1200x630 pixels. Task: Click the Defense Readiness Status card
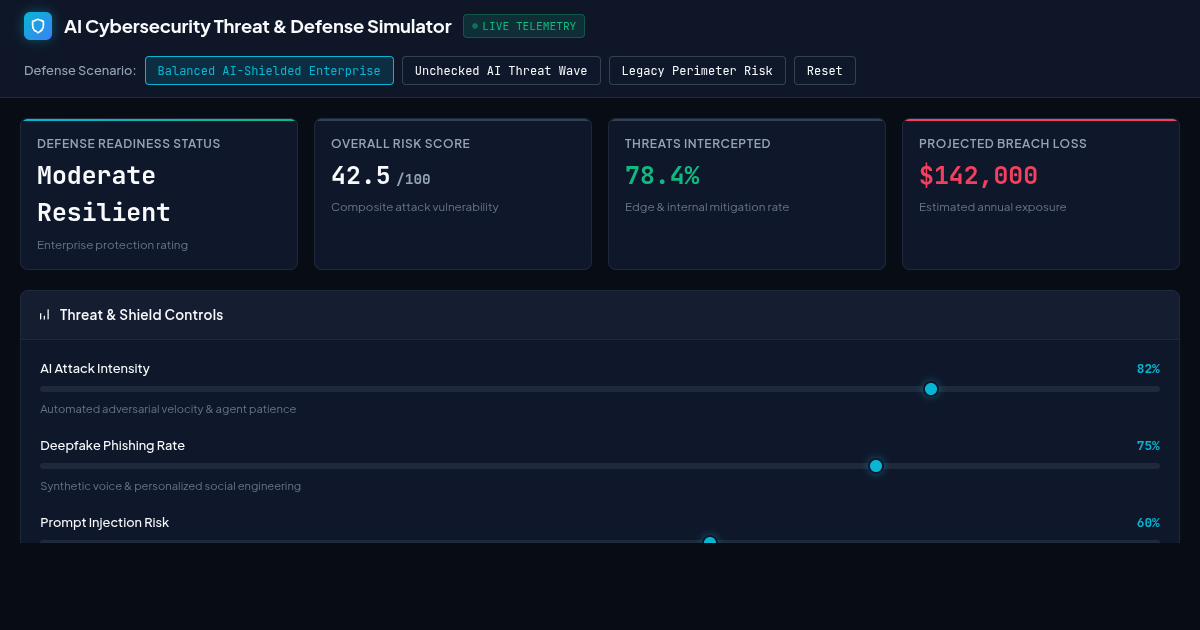[159, 194]
